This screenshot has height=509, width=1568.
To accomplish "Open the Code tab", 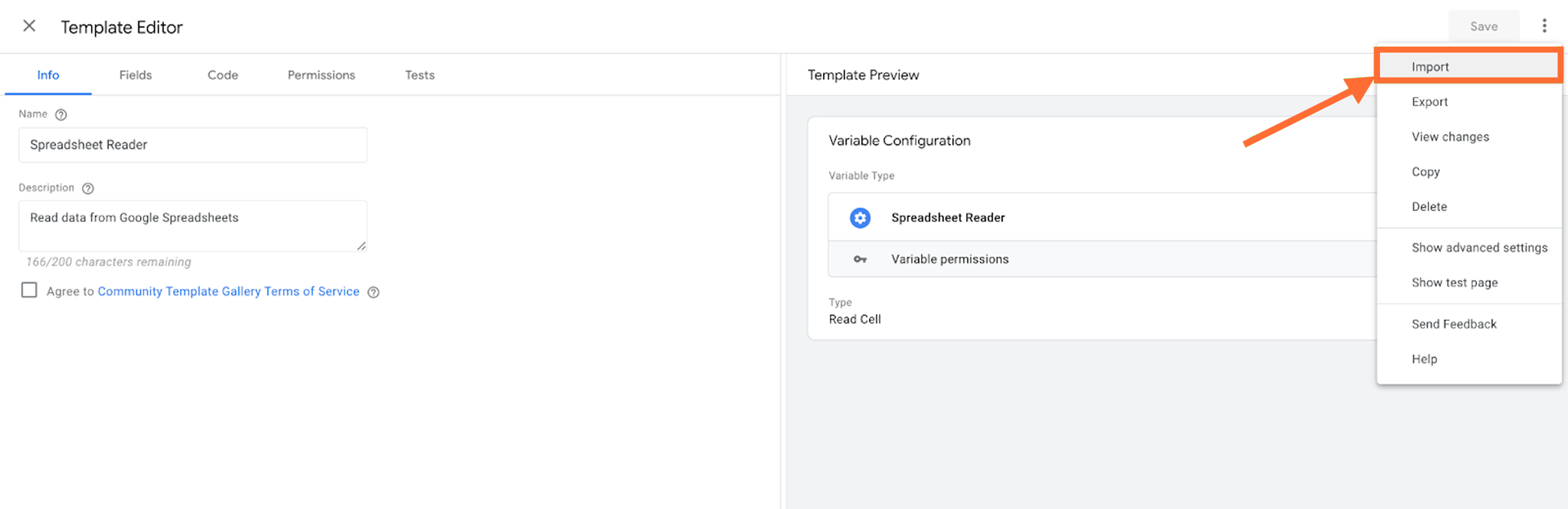I will pyautogui.click(x=223, y=75).
